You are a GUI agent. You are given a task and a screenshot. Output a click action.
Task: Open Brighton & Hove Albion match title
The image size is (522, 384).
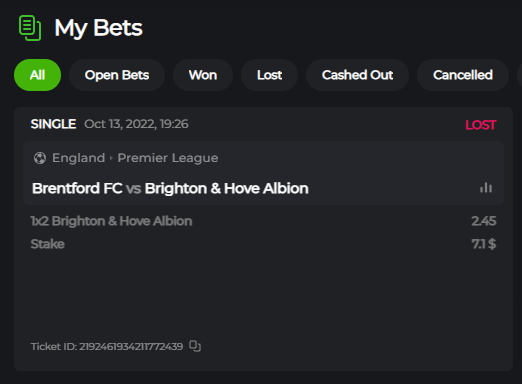pos(227,188)
